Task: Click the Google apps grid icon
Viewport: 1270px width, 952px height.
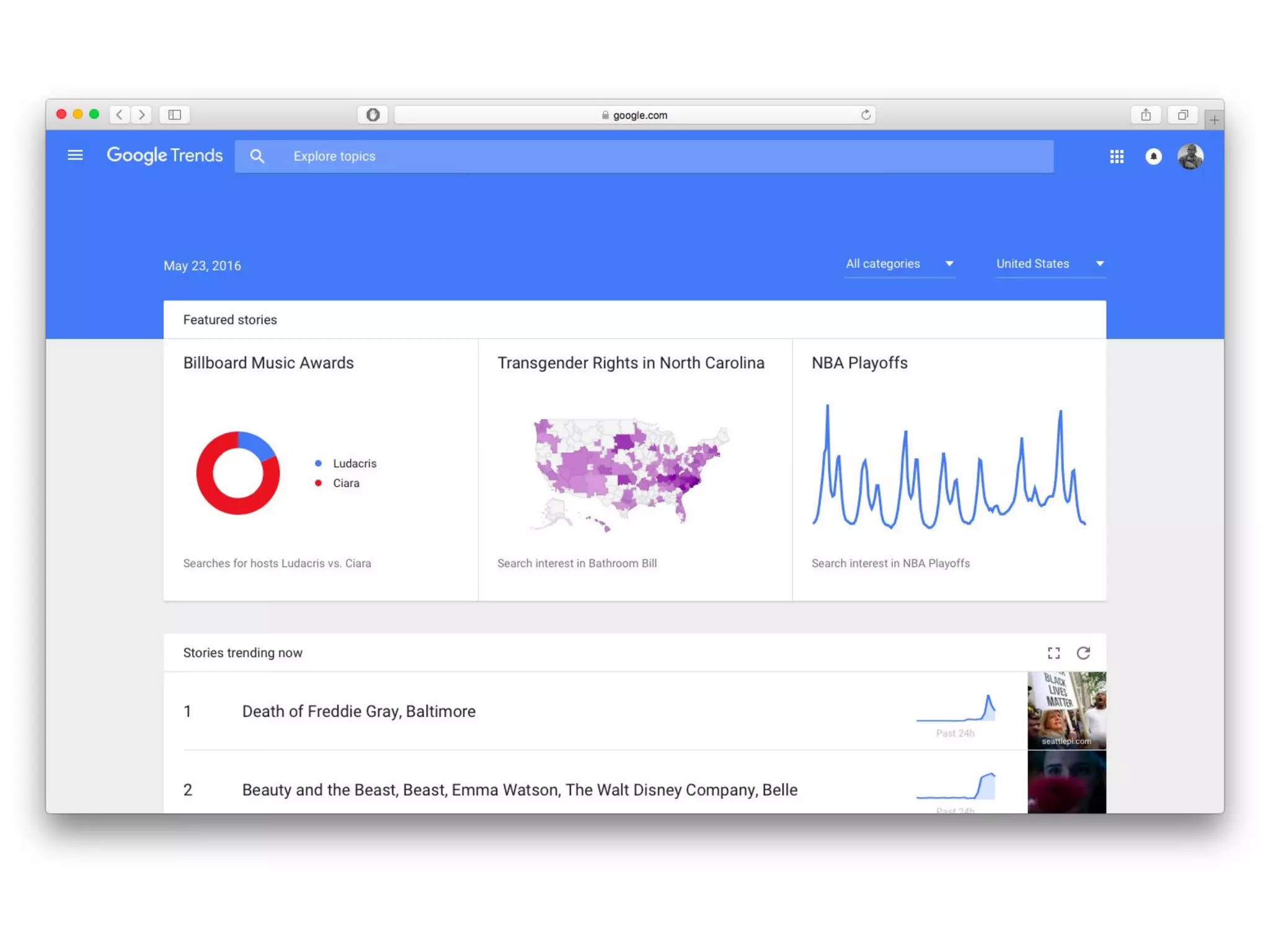Action: coord(1116,156)
